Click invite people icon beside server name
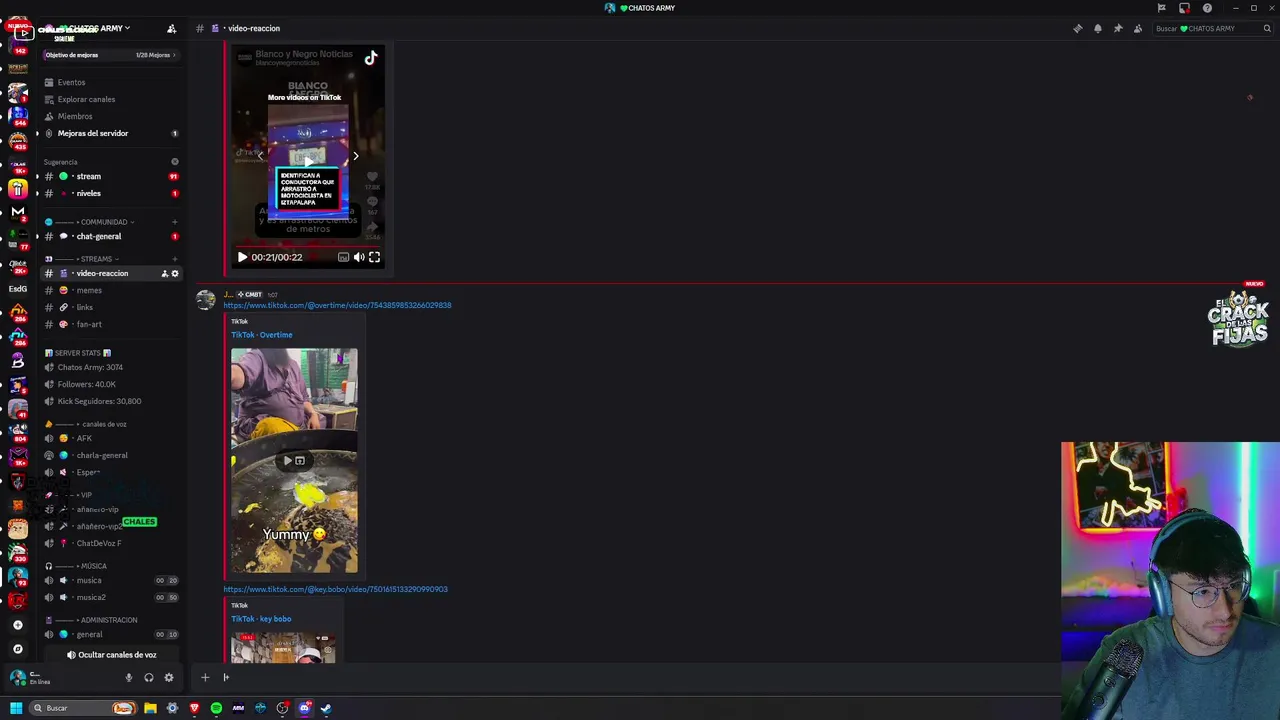Viewport: 1280px width, 720px height. 171,29
